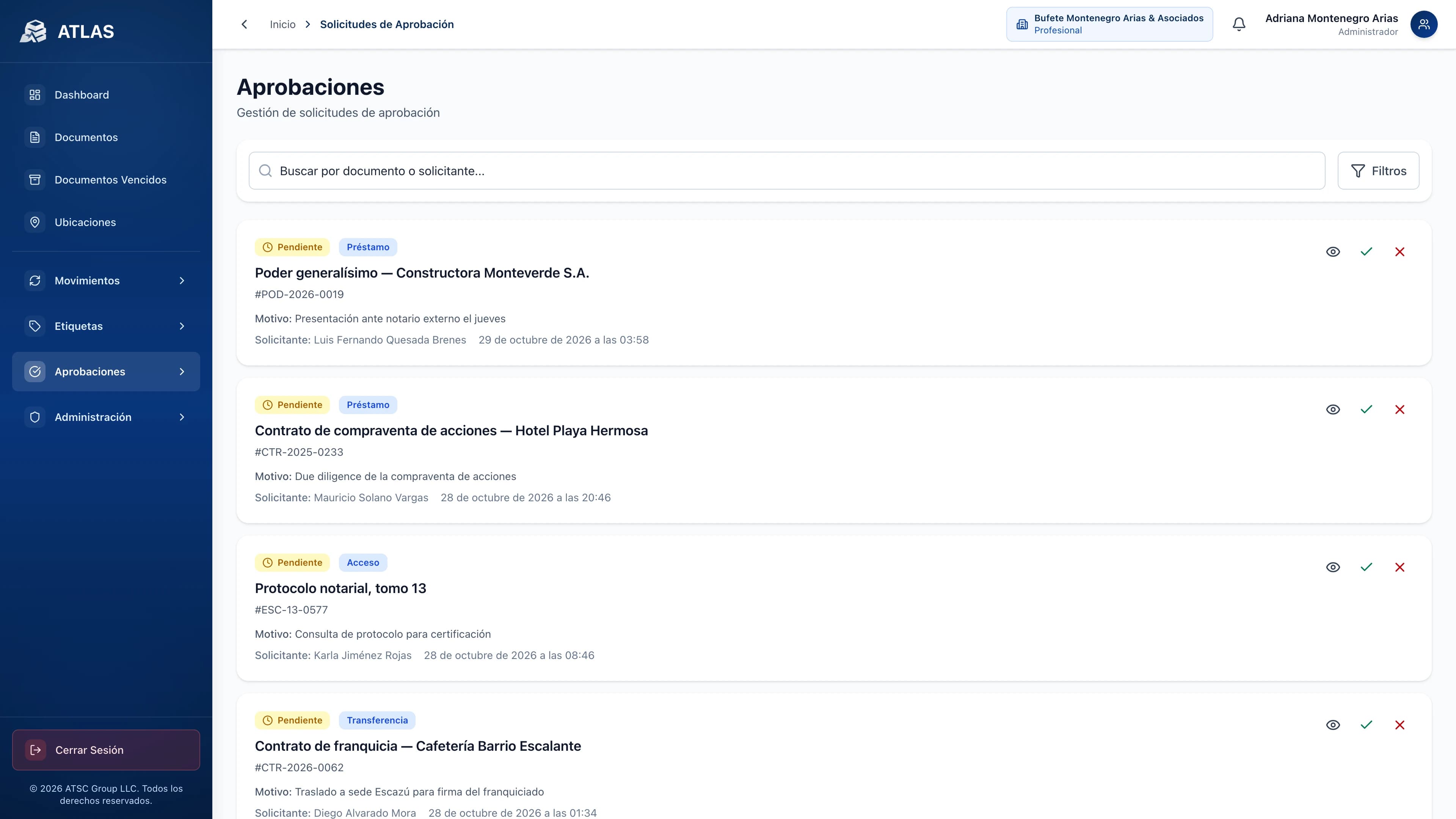Click the Adriana Montenegro Arias user name

[x=1331, y=18]
